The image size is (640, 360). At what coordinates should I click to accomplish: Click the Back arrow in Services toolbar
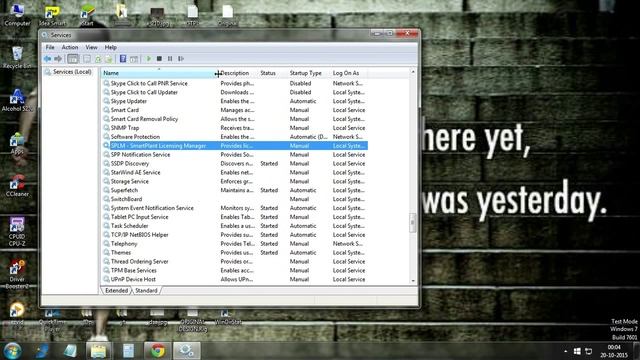point(47,59)
